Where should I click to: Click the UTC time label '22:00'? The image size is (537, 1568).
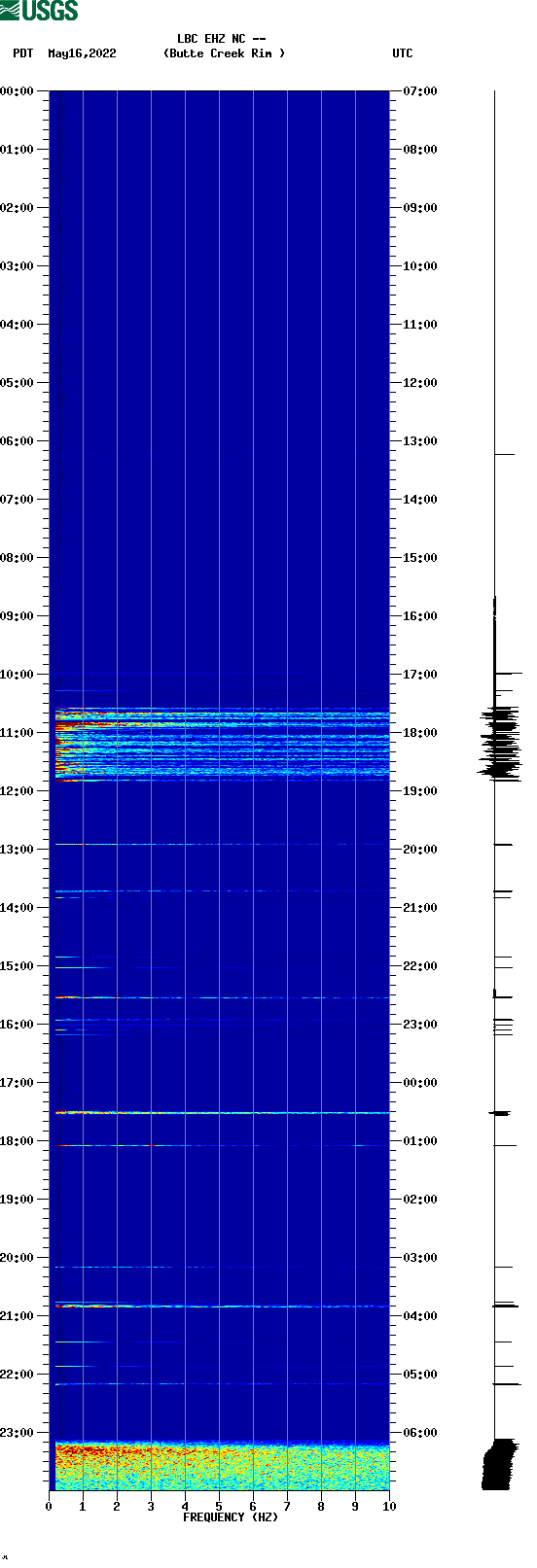(420, 966)
